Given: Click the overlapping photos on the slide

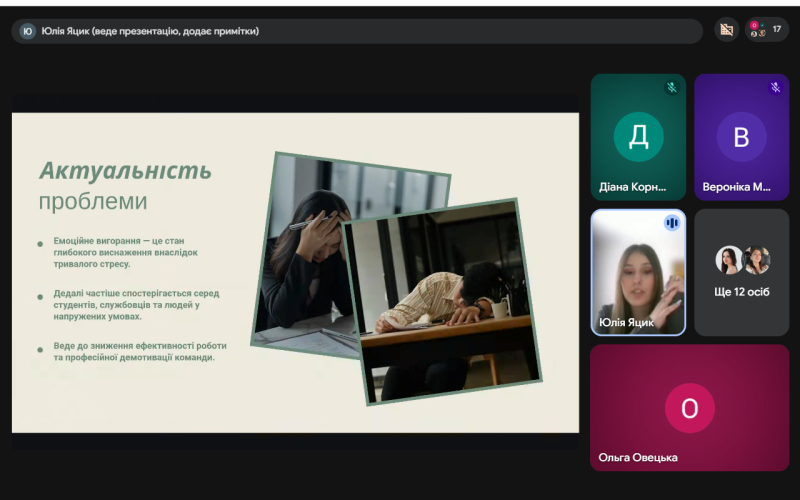Looking at the screenshot, I should pyautogui.click(x=400, y=275).
